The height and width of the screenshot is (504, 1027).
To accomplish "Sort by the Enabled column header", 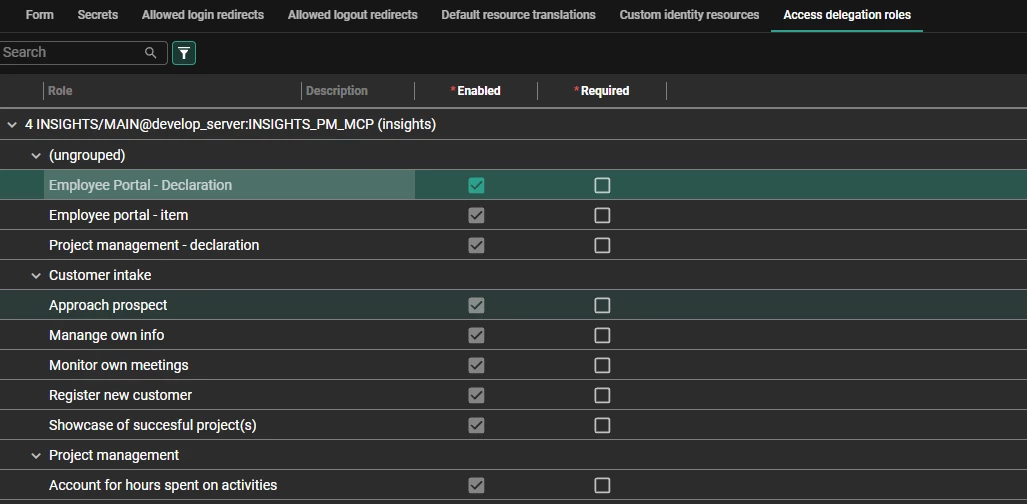I will coord(478,90).
